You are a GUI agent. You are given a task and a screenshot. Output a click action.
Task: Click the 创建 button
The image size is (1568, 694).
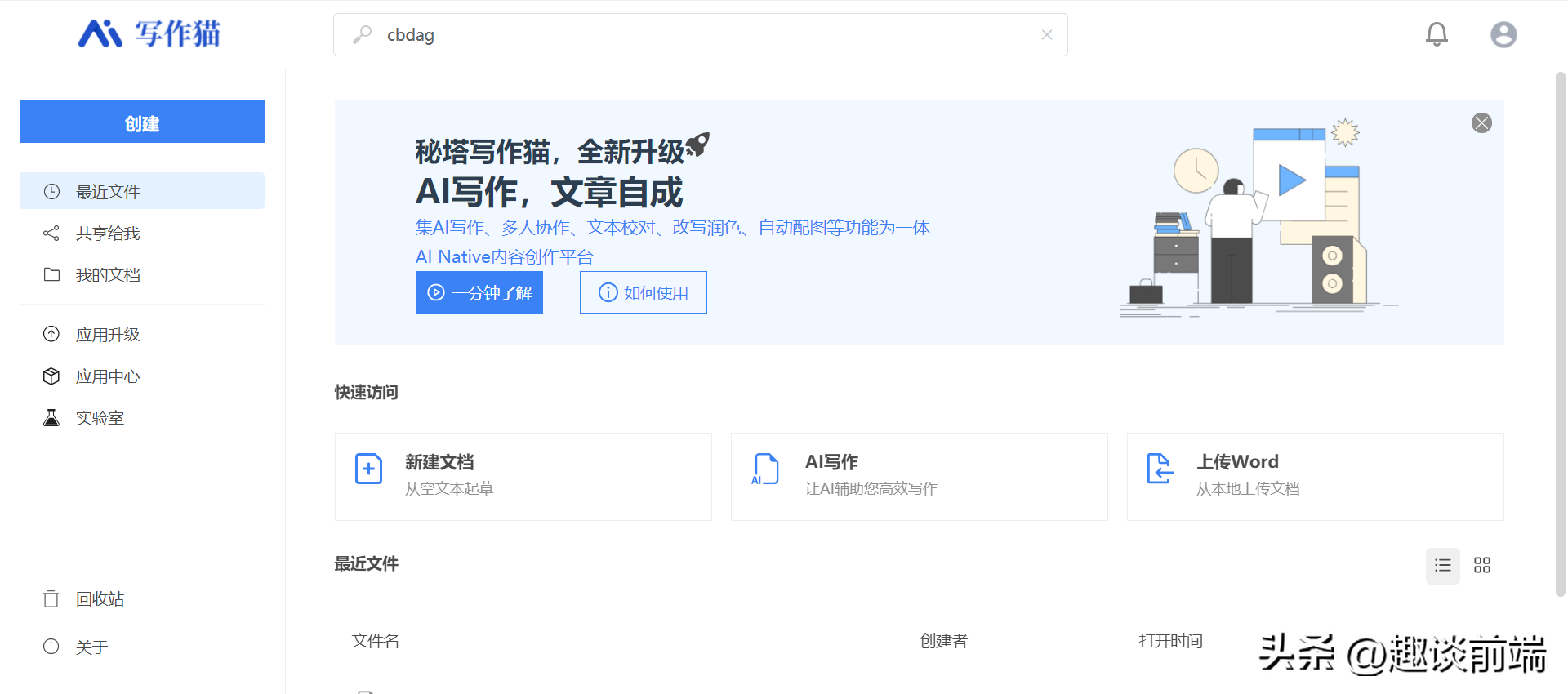142,122
